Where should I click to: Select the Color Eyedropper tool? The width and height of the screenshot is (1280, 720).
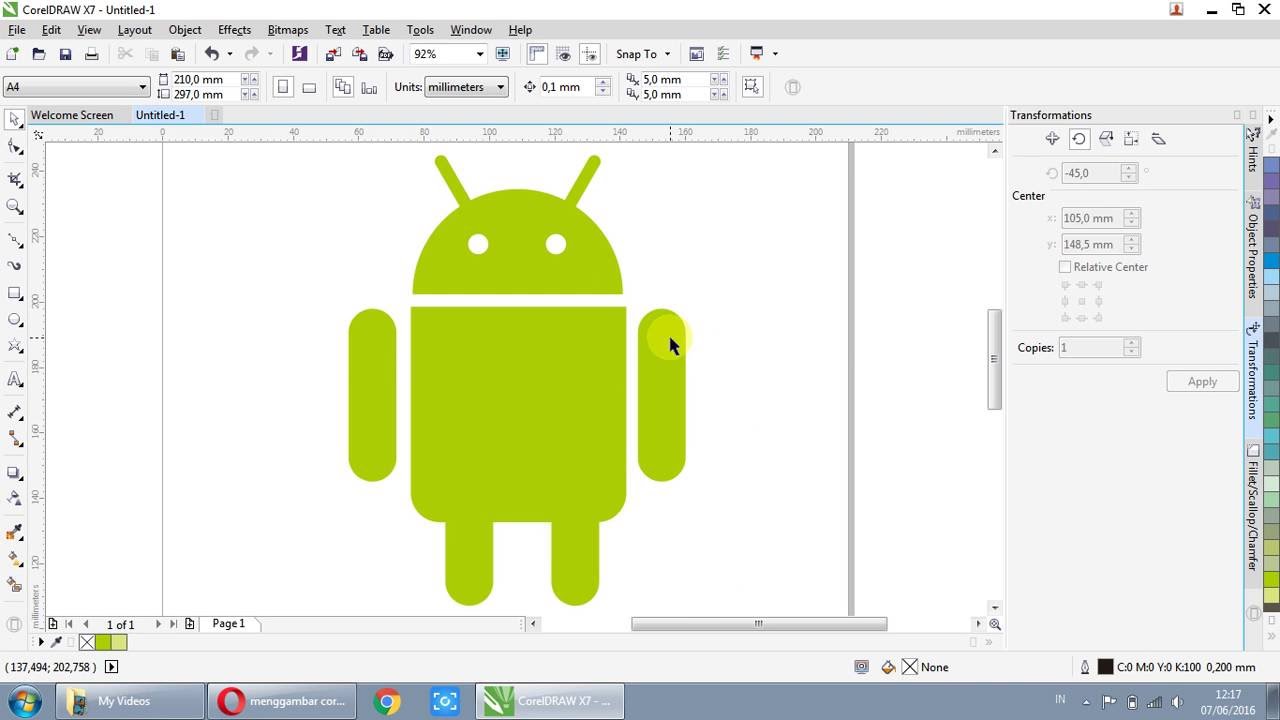14,532
